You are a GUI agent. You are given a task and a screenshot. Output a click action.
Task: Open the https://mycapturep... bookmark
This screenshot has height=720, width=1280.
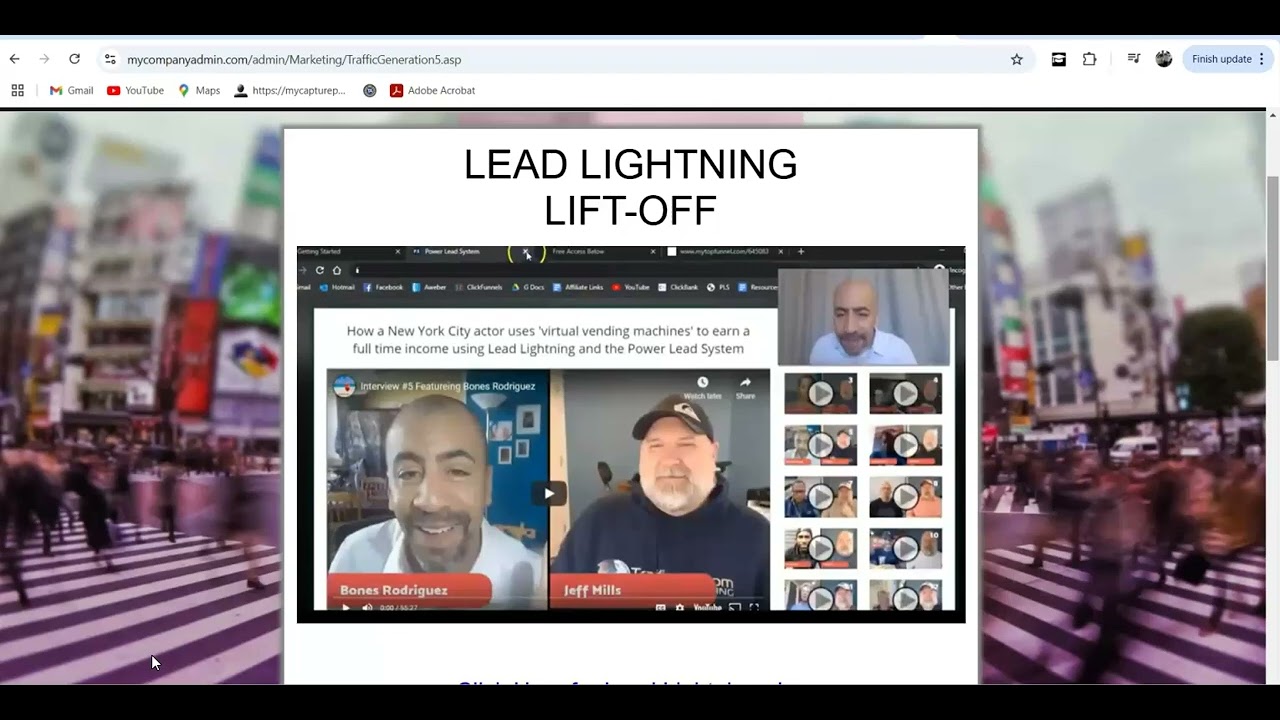click(290, 90)
